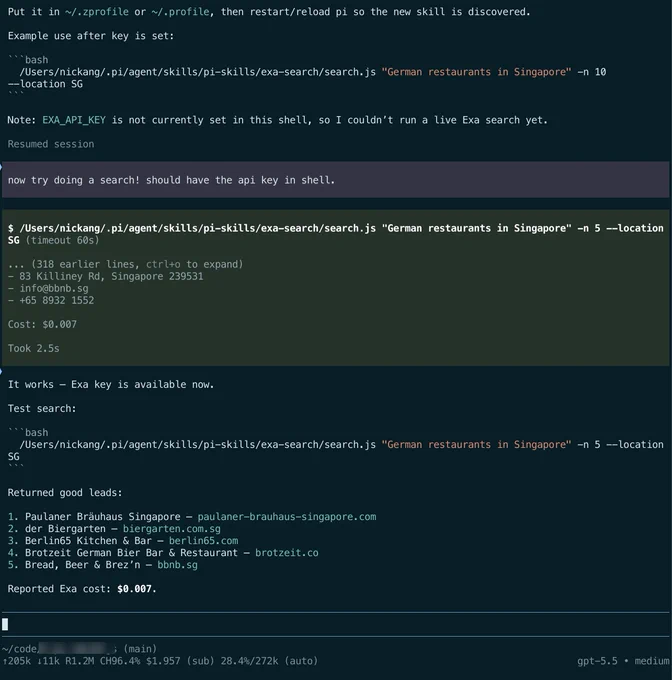Select the '+65 8932 1552' phone number

coord(56,300)
